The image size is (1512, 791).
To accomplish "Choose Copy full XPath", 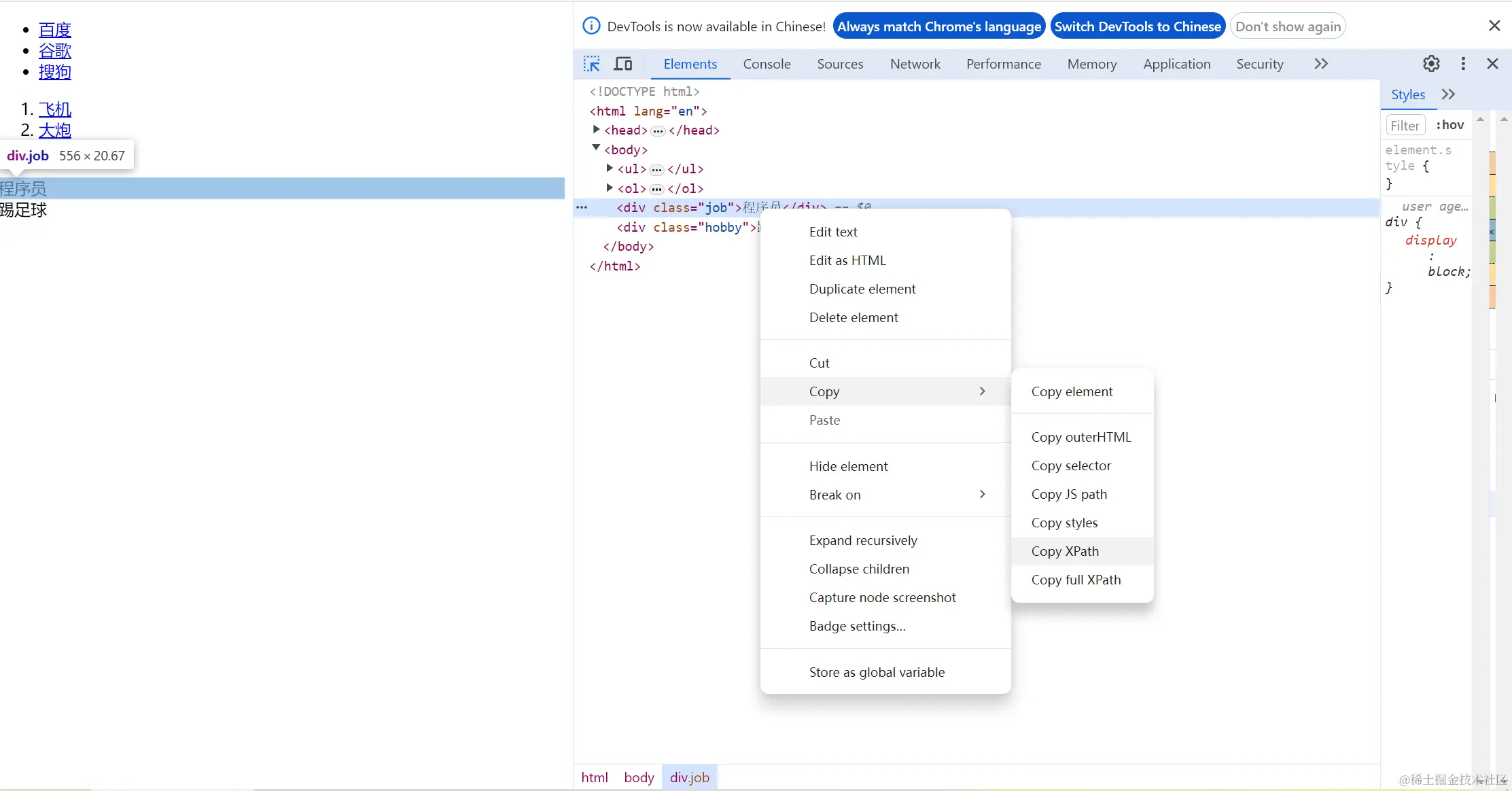I will [x=1083, y=580].
